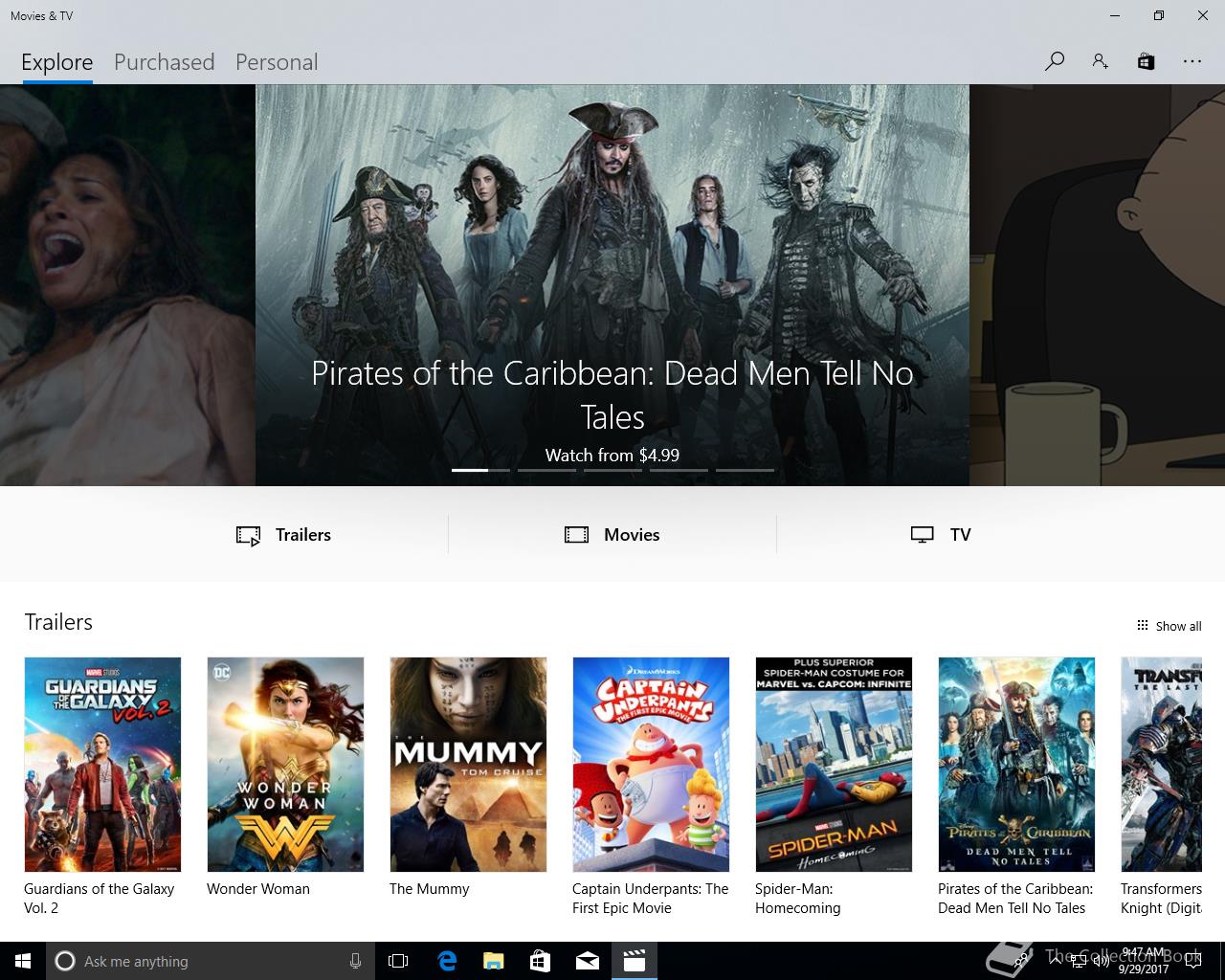Image resolution: width=1225 pixels, height=980 pixels.
Task: Open Microsoft Store from the taskbar
Action: [540, 961]
